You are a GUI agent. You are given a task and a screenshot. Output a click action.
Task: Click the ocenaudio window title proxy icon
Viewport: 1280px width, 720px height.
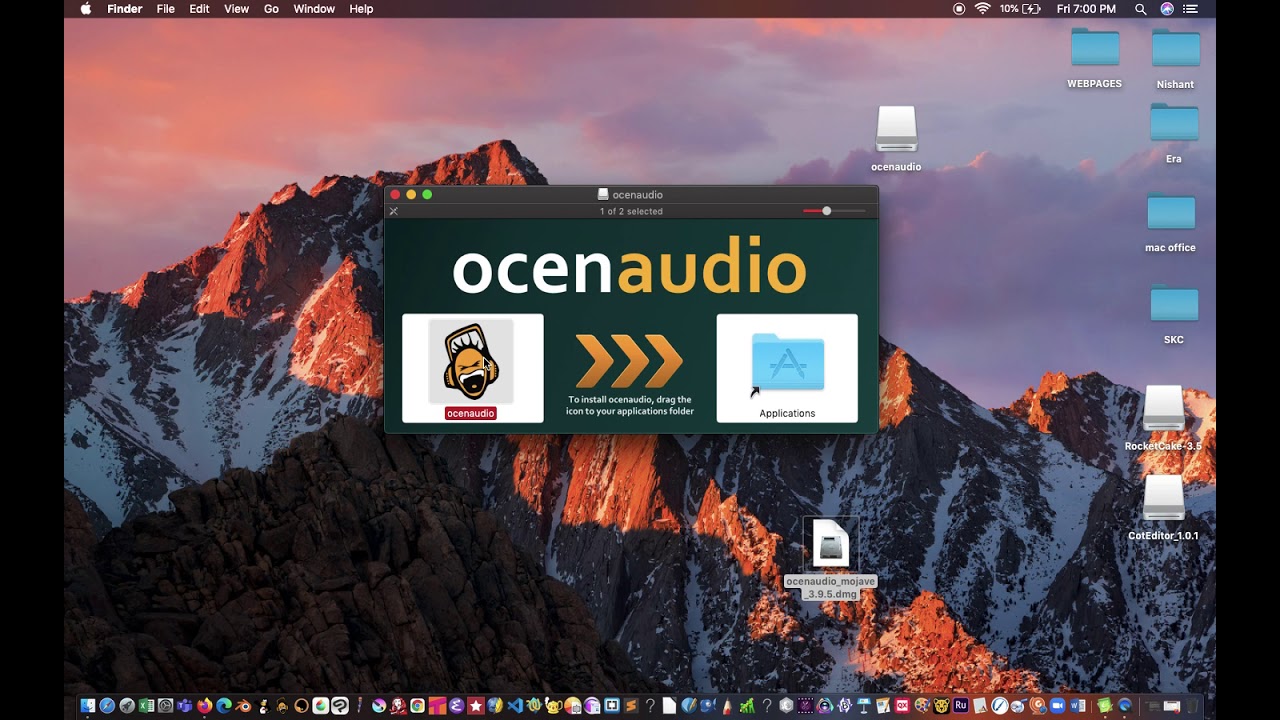(603, 194)
